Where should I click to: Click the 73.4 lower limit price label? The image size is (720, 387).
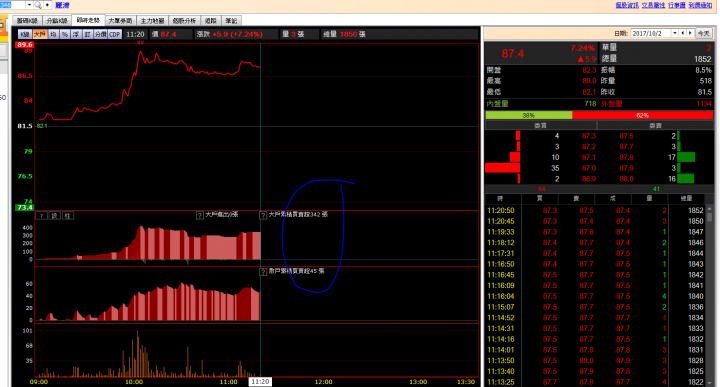24,208
